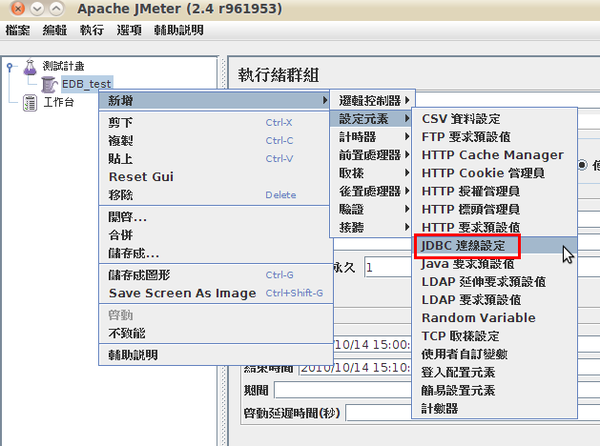Toggle the test plan tree handle
Screen dimensions: 600x446
click(x=10, y=67)
